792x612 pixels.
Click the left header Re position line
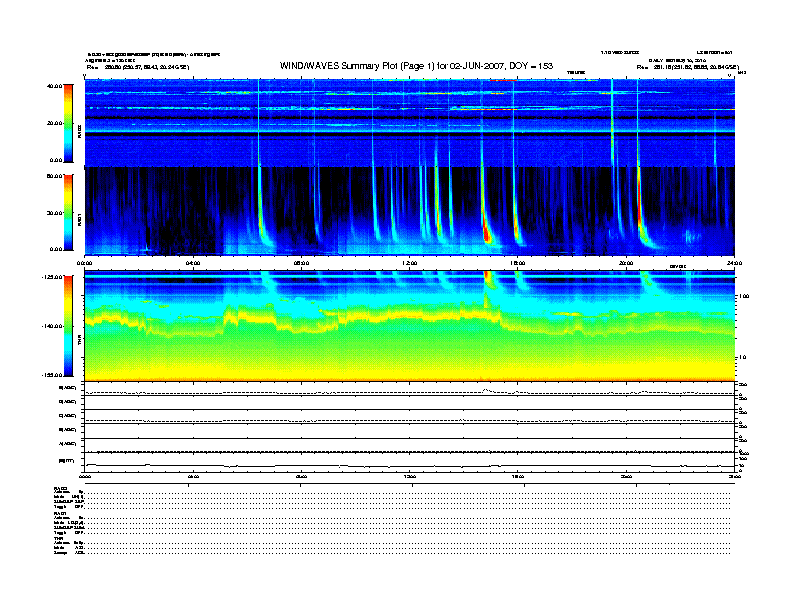coord(138,67)
